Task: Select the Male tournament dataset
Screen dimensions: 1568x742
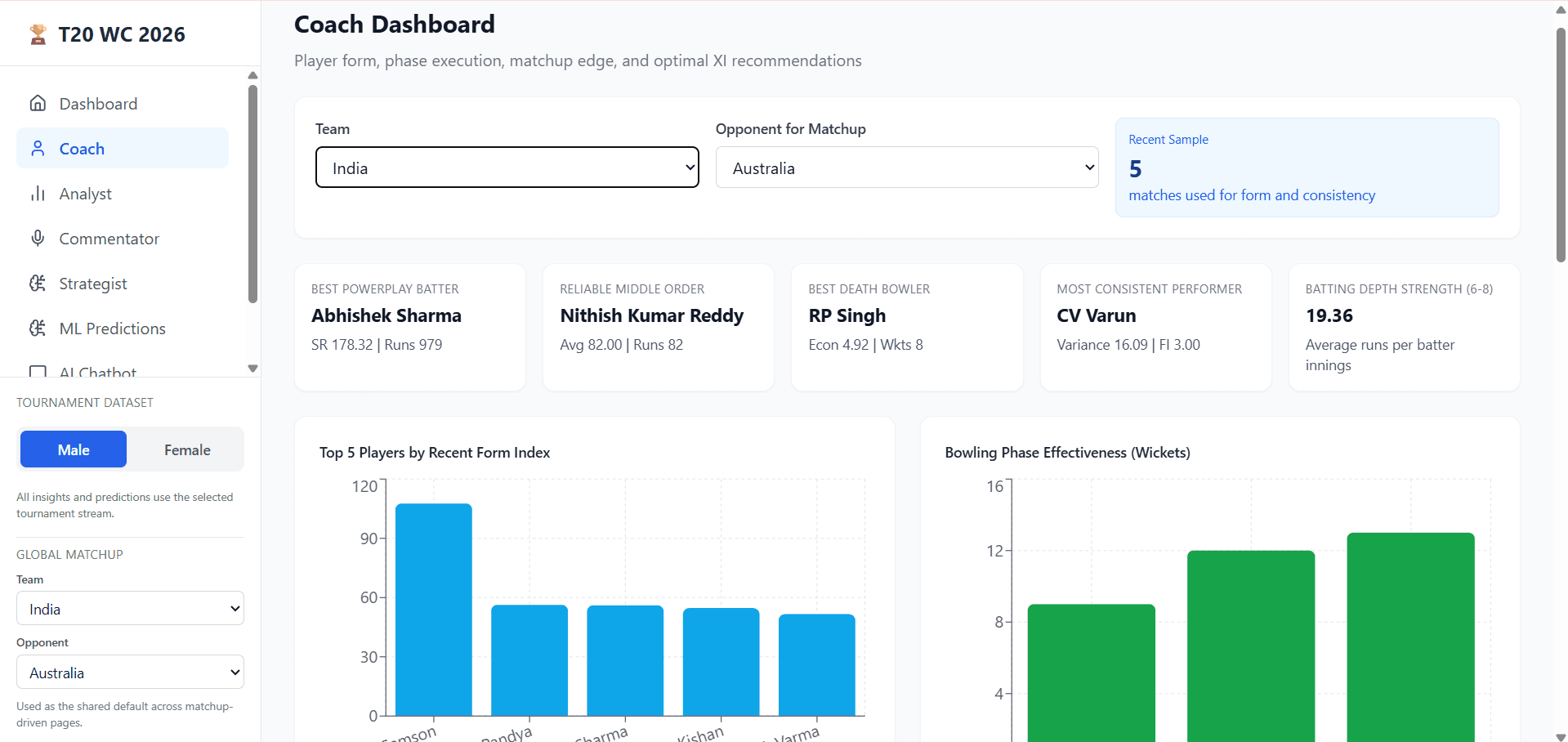Action: point(74,449)
